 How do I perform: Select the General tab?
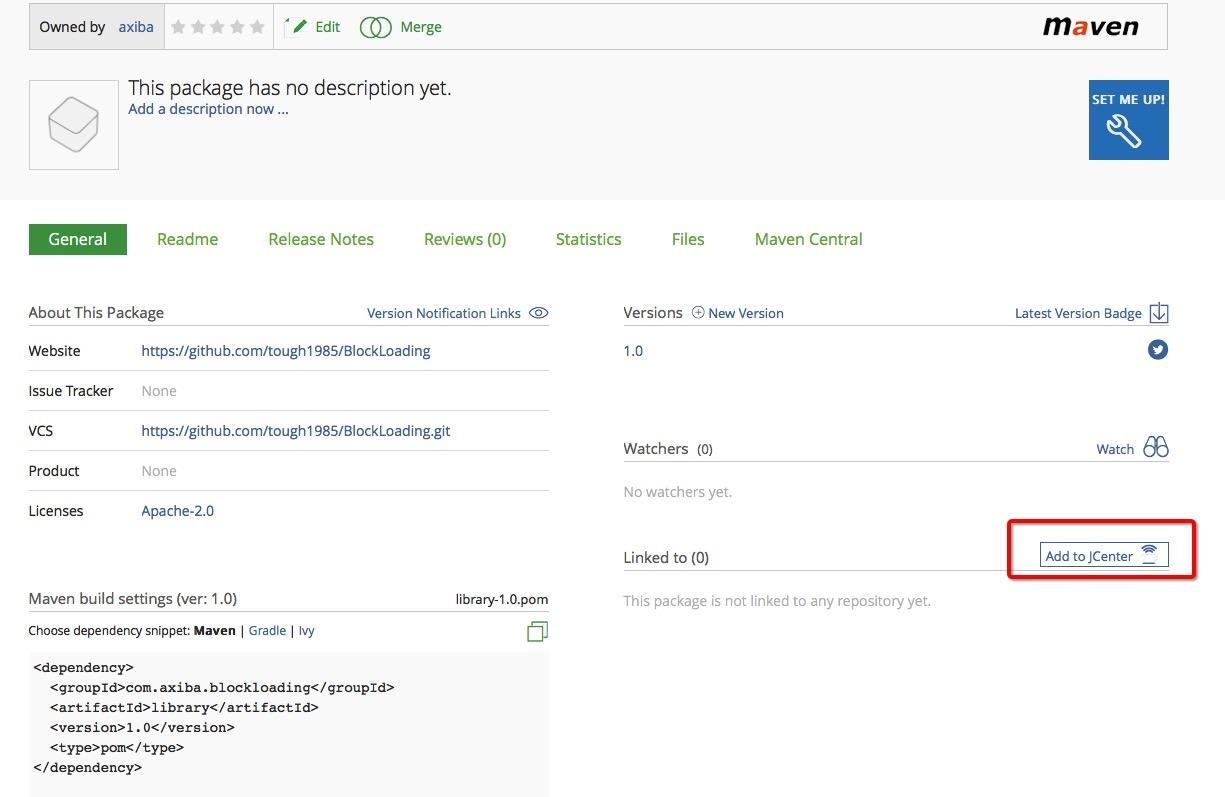point(78,239)
